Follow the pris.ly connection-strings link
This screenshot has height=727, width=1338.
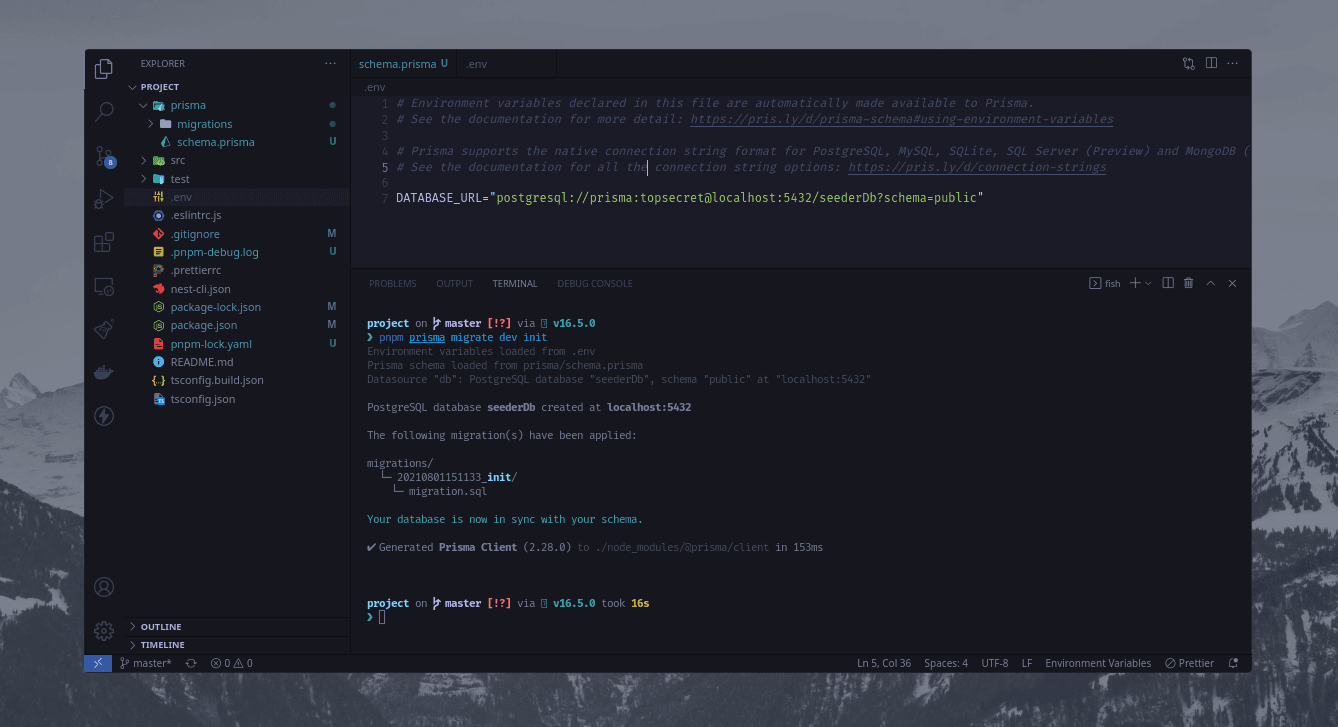(x=977, y=167)
